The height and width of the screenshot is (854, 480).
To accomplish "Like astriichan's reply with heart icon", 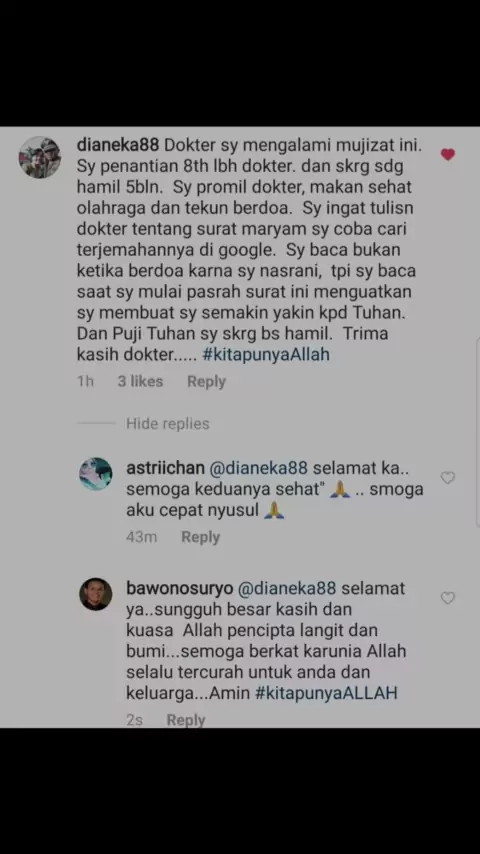I will pos(447,478).
